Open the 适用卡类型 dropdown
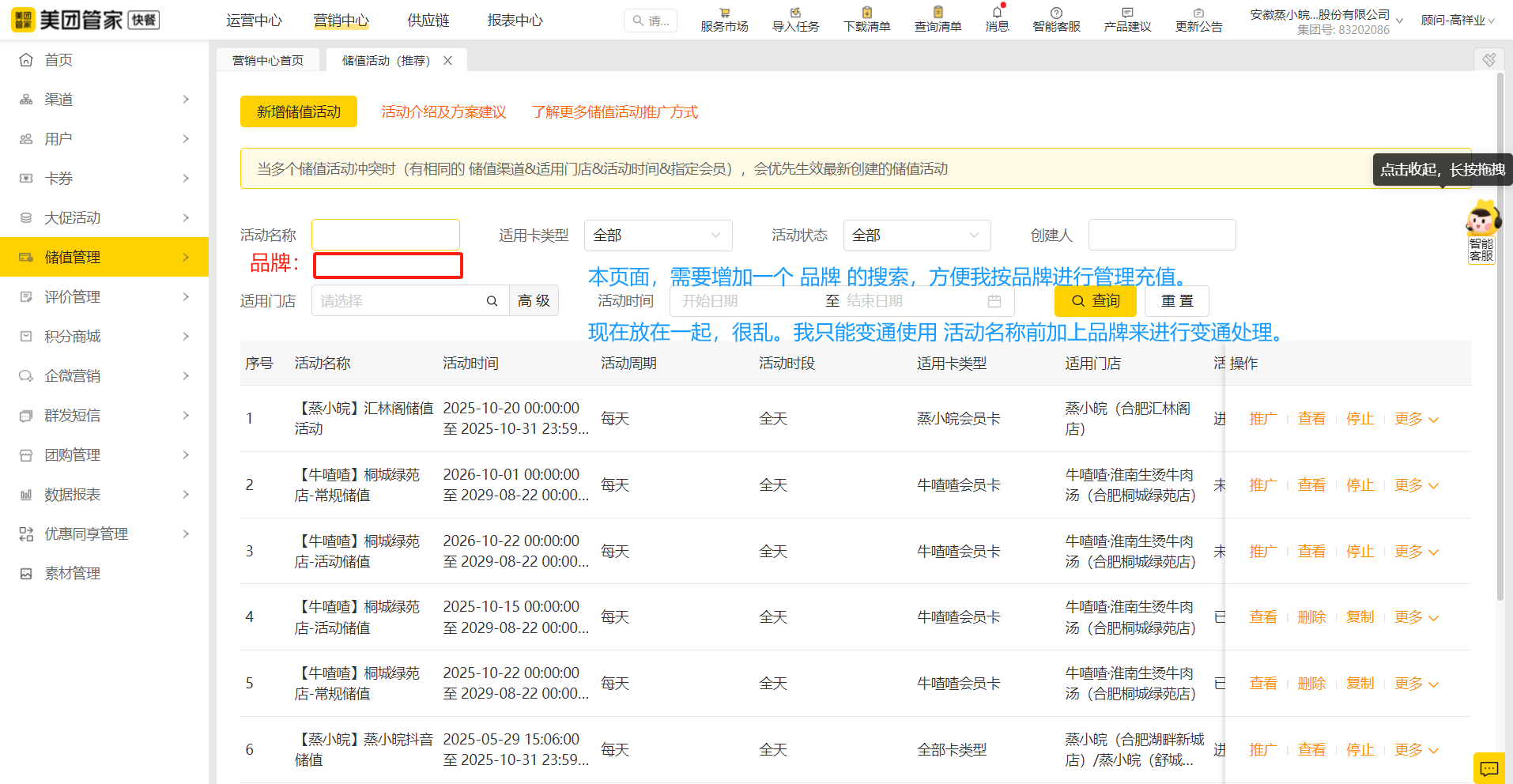The width and height of the screenshot is (1513, 784). click(x=658, y=236)
